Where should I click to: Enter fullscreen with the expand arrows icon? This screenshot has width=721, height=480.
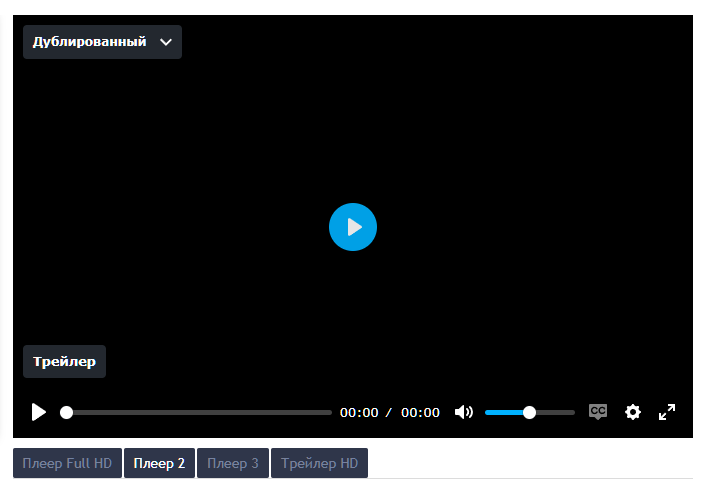click(x=667, y=412)
